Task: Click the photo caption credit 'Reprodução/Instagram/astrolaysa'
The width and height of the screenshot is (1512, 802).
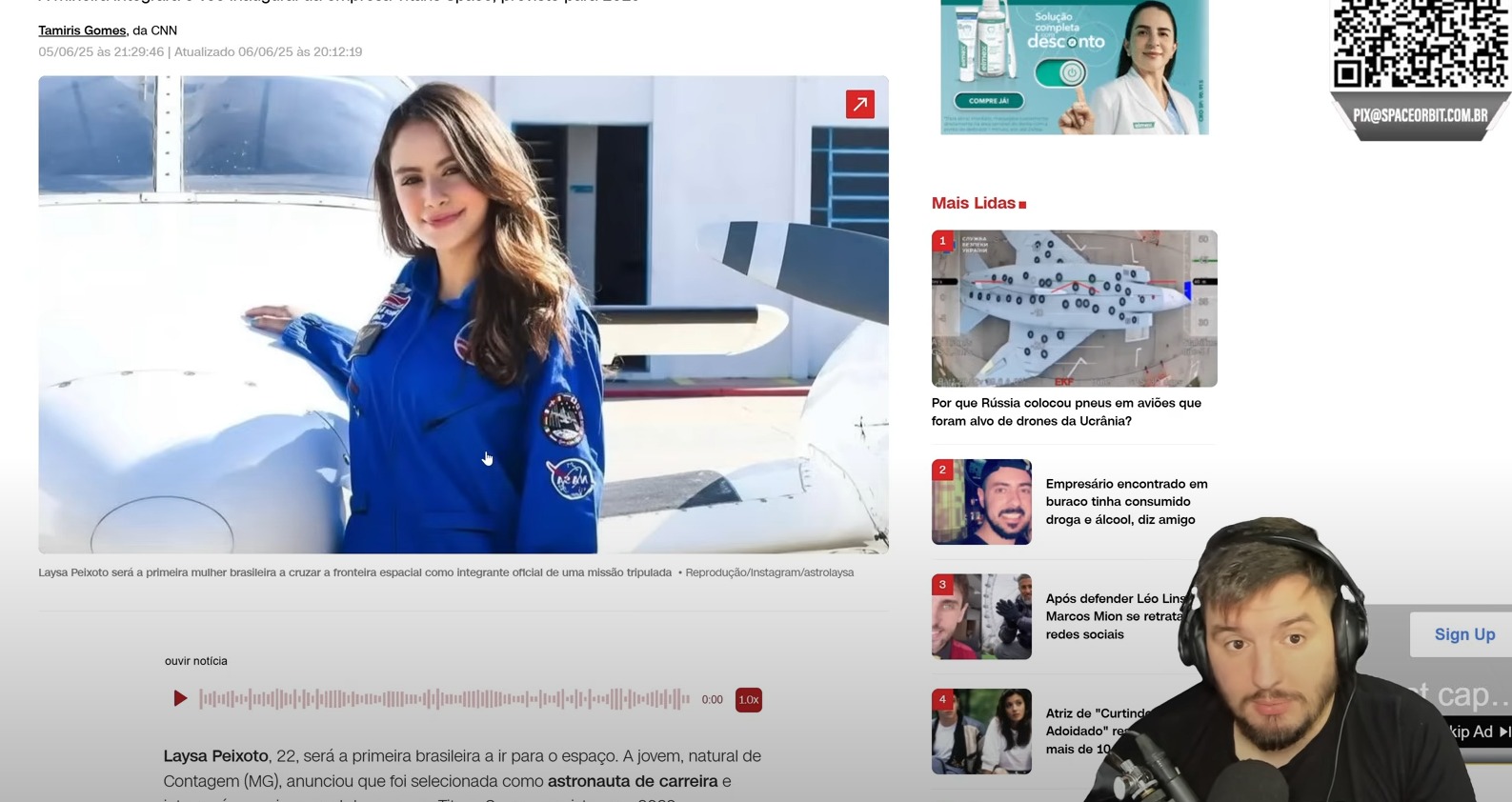Action: pos(769,572)
